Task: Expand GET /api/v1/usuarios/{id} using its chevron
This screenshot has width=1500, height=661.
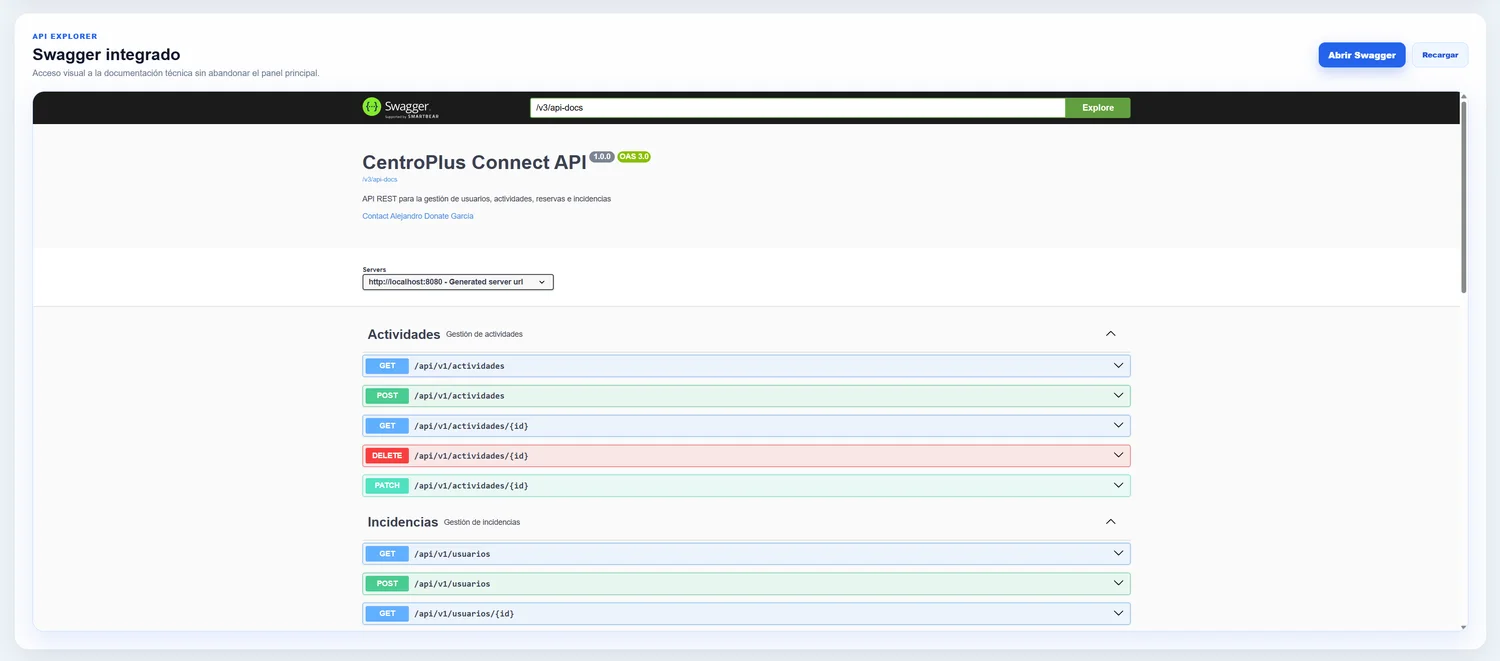Action: (x=1119, y=614)
